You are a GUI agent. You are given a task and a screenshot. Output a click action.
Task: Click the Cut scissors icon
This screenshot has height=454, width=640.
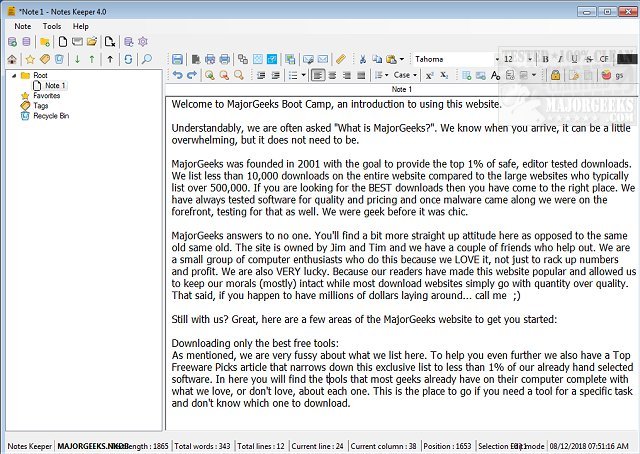coord(363,59)
